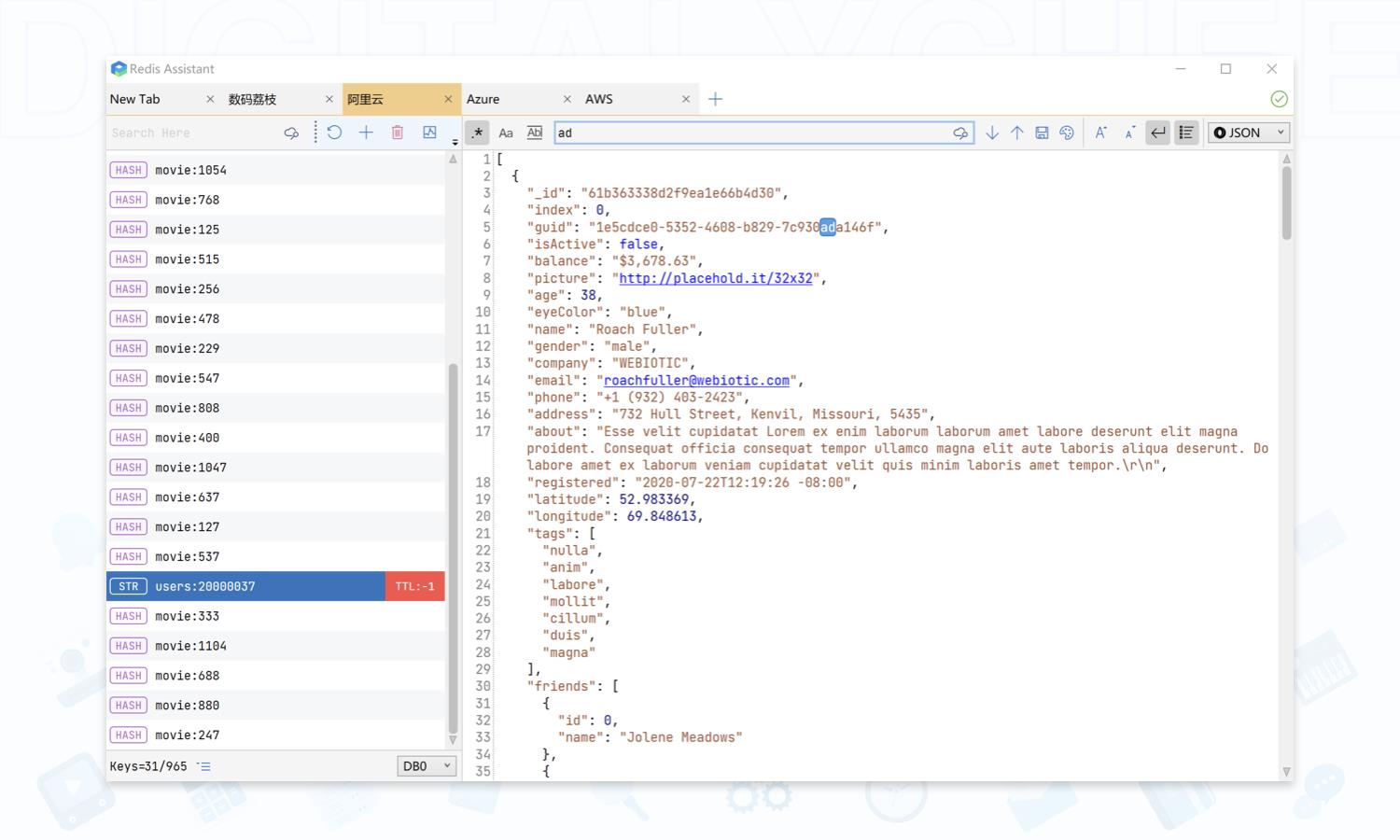
Task: Save the value with floppy disk icon
Action: tap(1042, 133)
